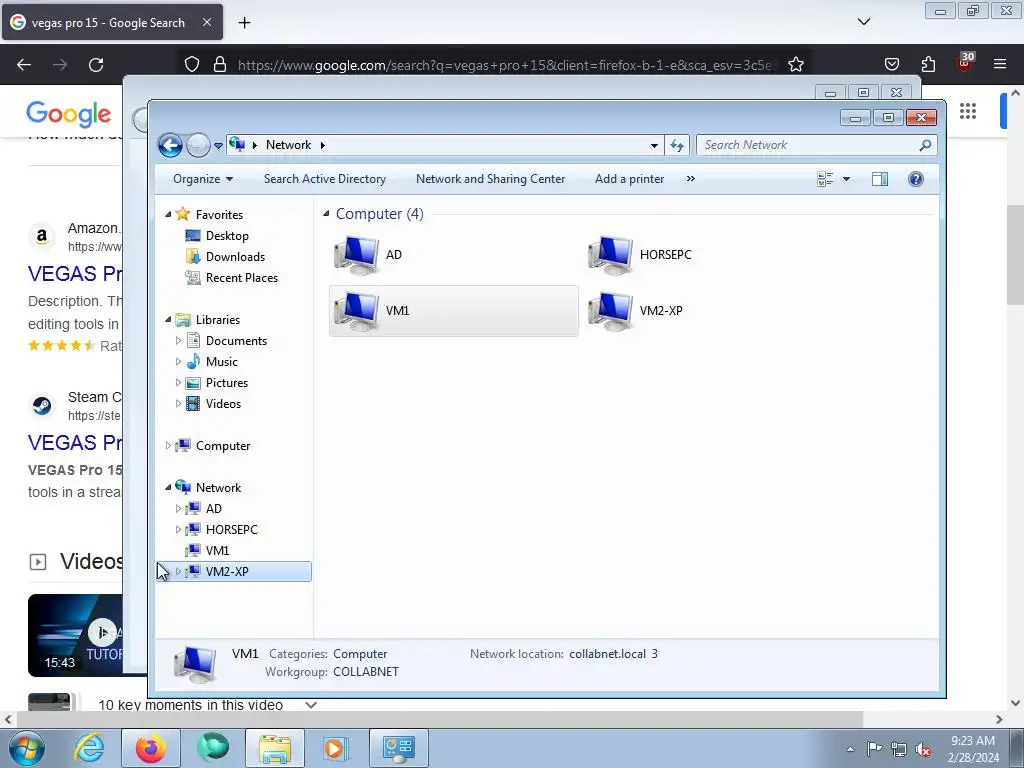Show more toolbar commands chevron
Screen dimensions: 1024x768
pos(690,179)
